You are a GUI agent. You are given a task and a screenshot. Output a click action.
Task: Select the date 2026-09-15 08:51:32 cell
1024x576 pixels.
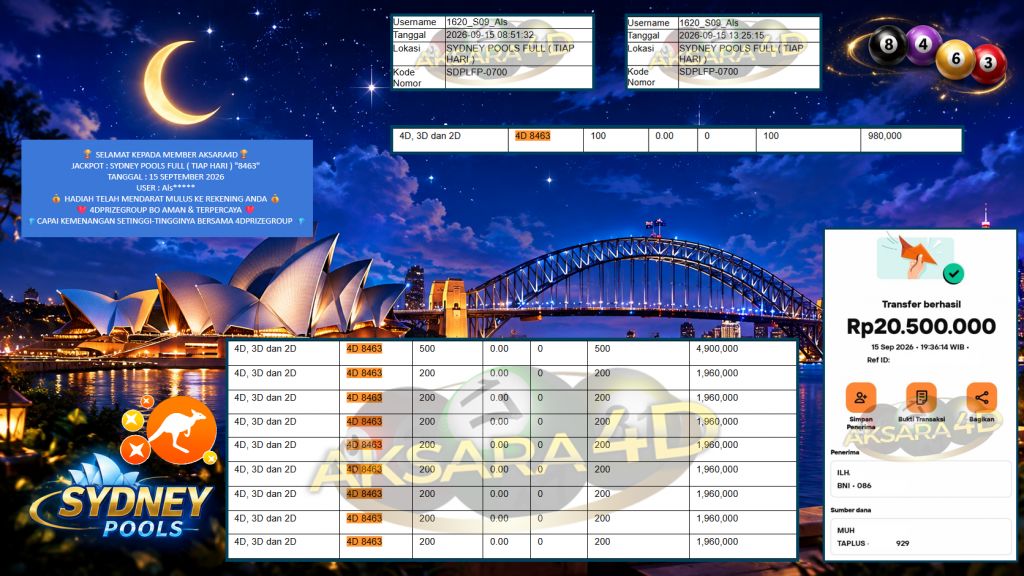[518, 35]
